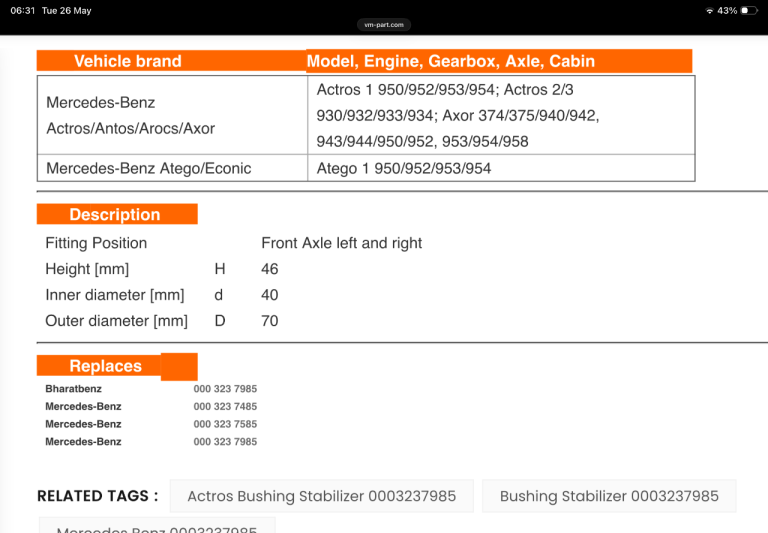Screen dimensions: 768x533
Task: Select the 'Fitting Position' label
Action: [96, 243]
